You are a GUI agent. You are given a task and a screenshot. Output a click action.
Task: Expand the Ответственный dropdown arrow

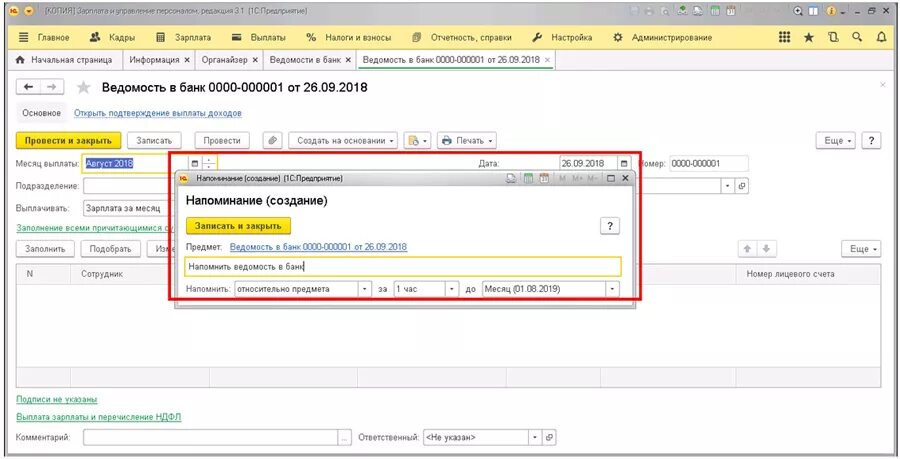point(535,437)
